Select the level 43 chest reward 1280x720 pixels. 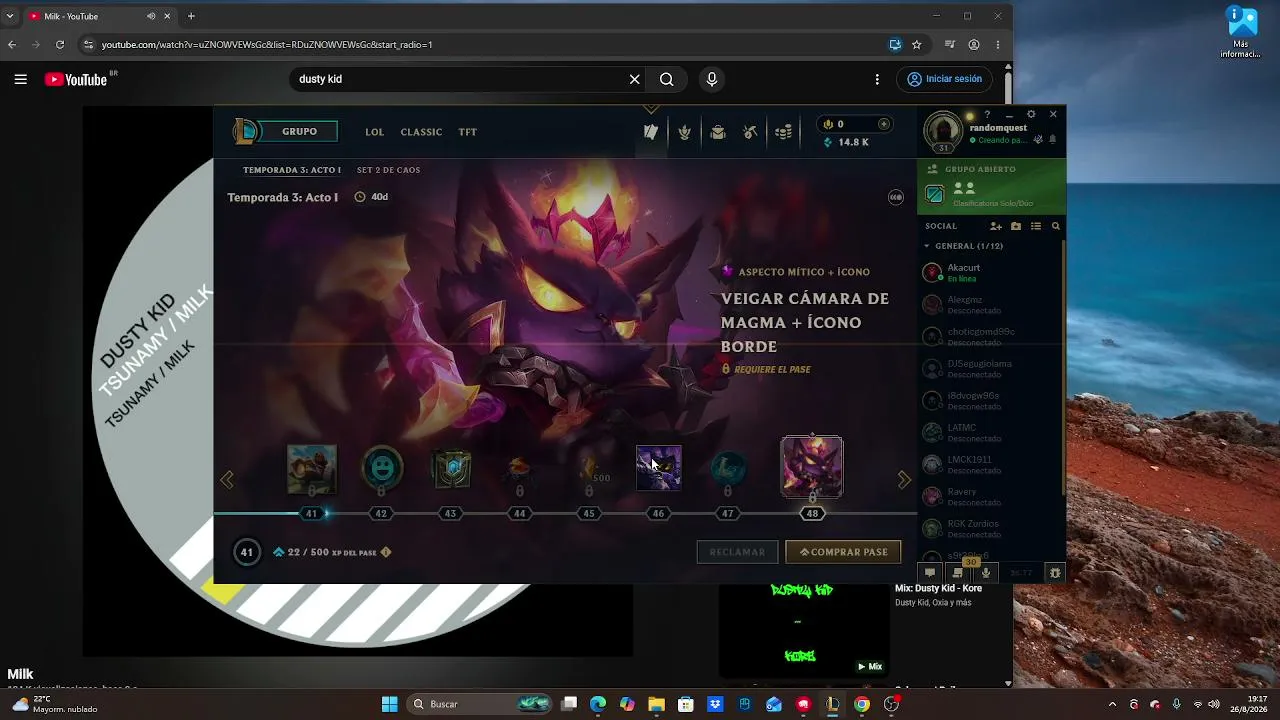(x=451, y=468)
